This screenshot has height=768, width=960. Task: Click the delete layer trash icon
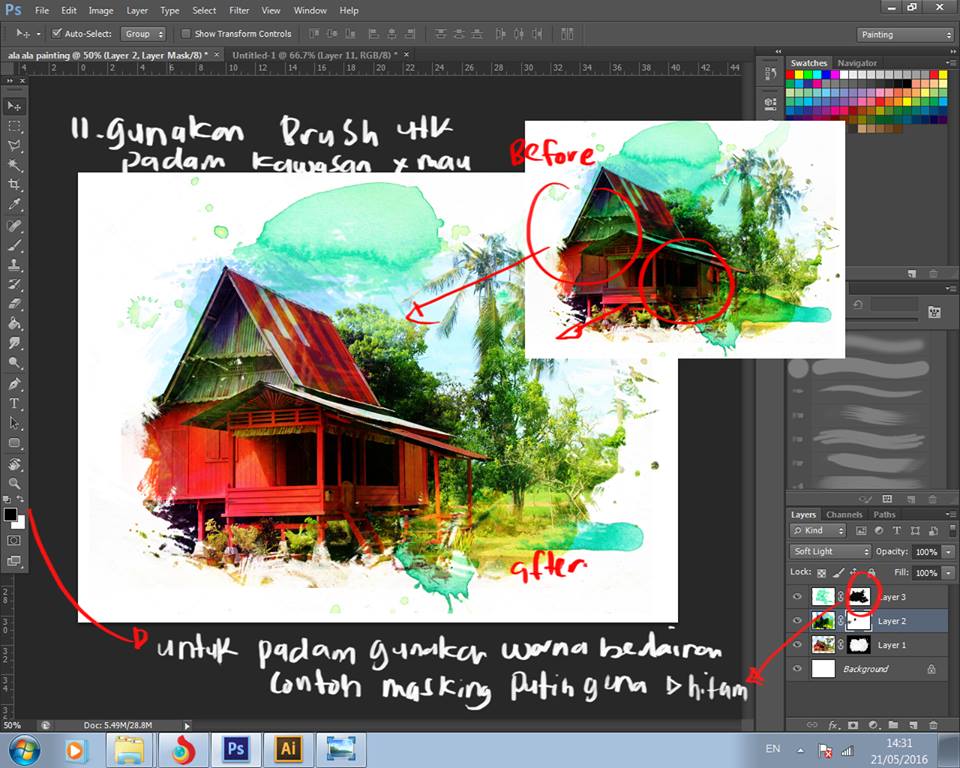pos(933,724)
